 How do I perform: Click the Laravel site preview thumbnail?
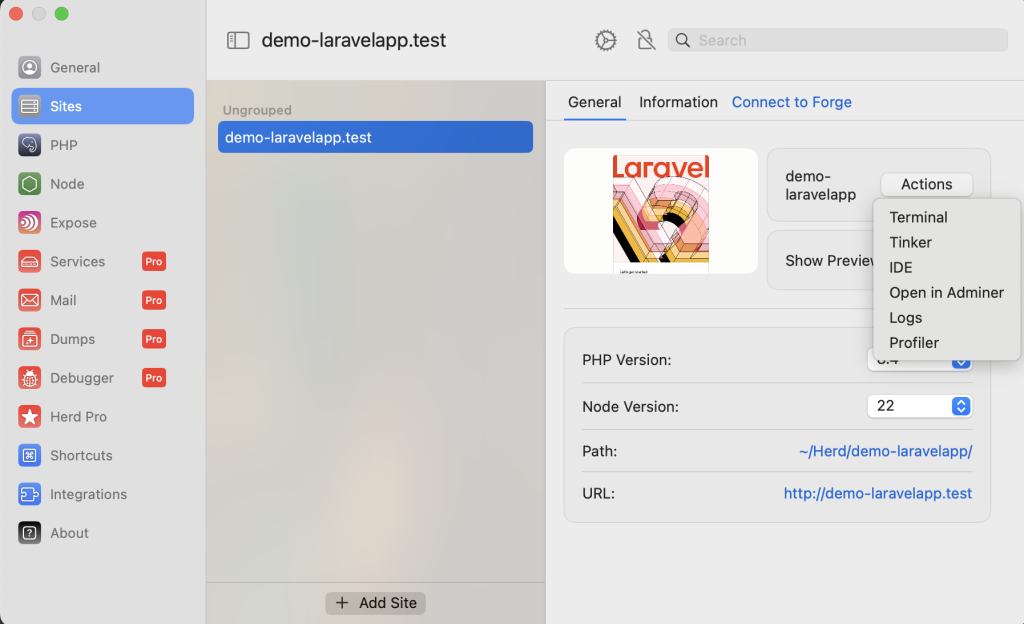(660, 211)
